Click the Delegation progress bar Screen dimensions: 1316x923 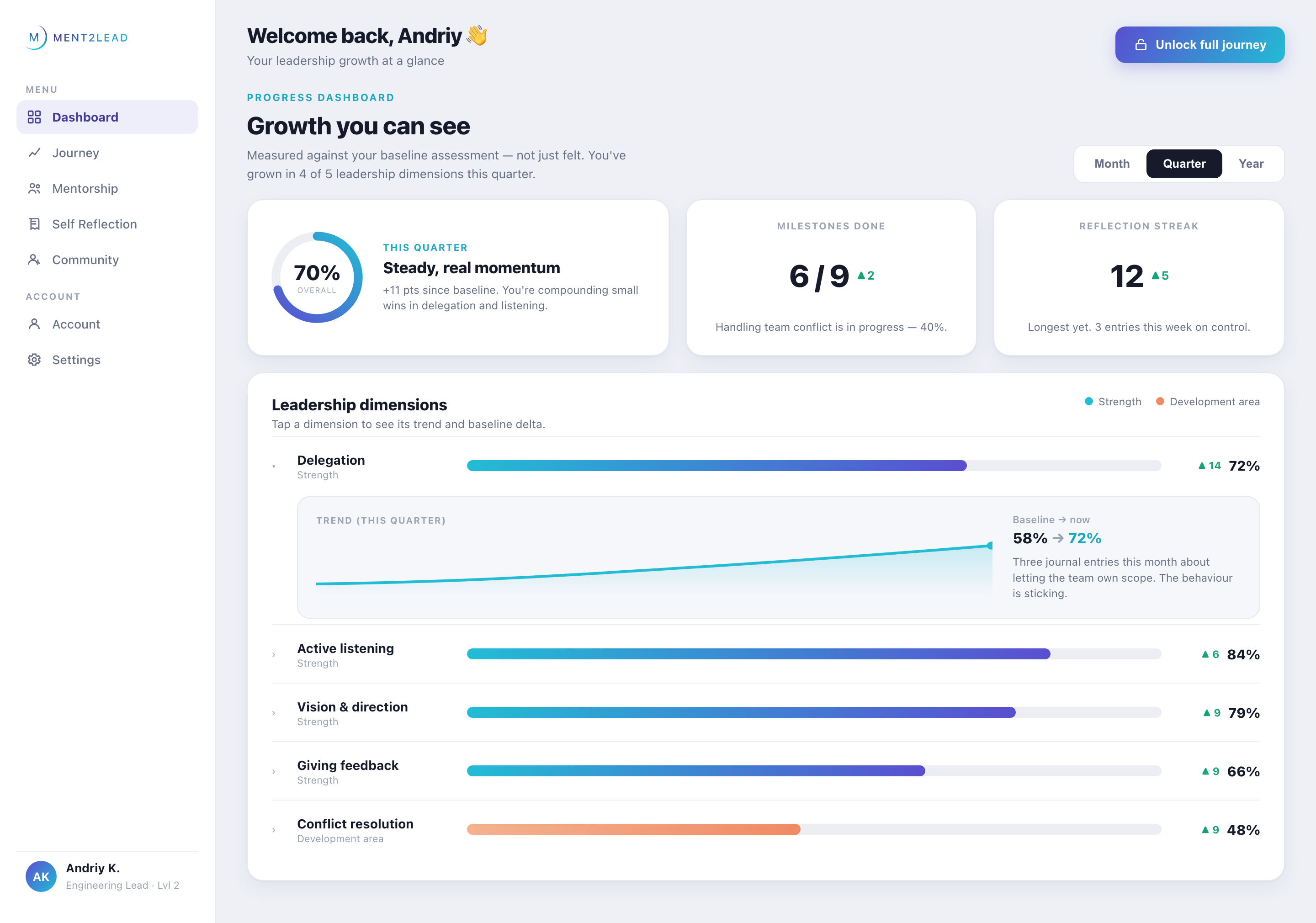(814, 466)
